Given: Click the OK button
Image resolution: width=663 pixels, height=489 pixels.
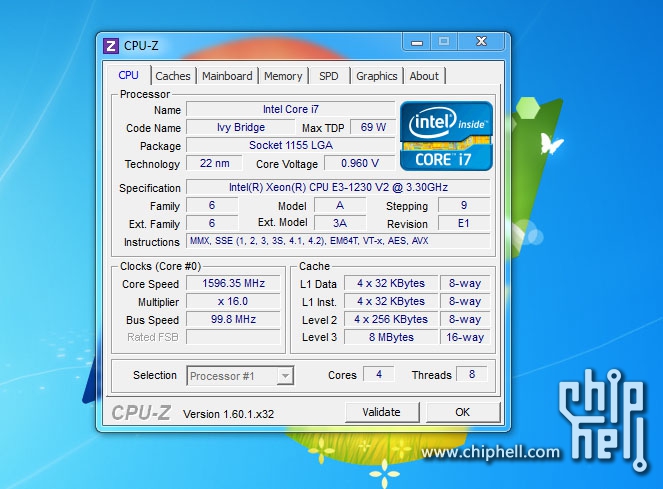Looking at the screenshot, I should pyautogui.click(x=463, y=412).
